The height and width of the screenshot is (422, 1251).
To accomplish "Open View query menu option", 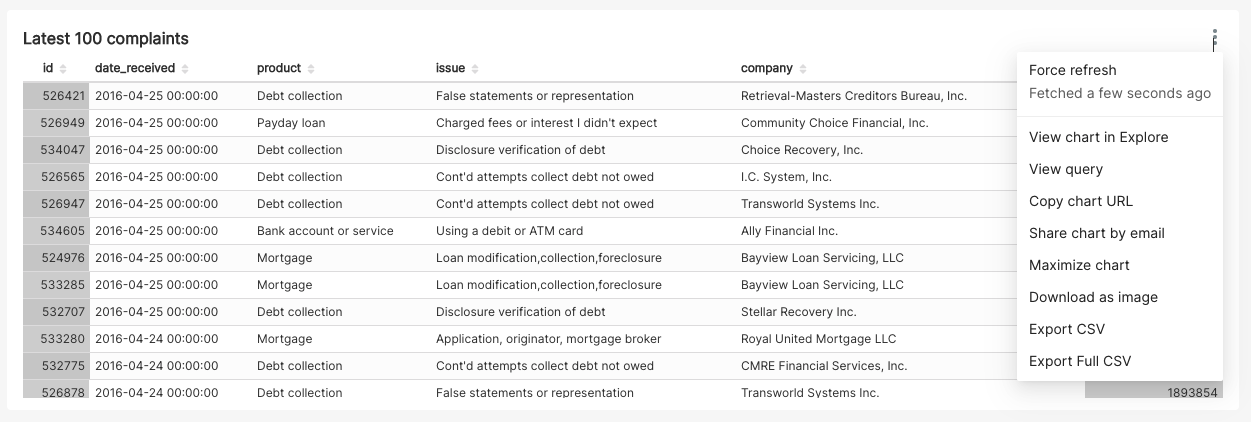I will click(x=1066, y=169).
